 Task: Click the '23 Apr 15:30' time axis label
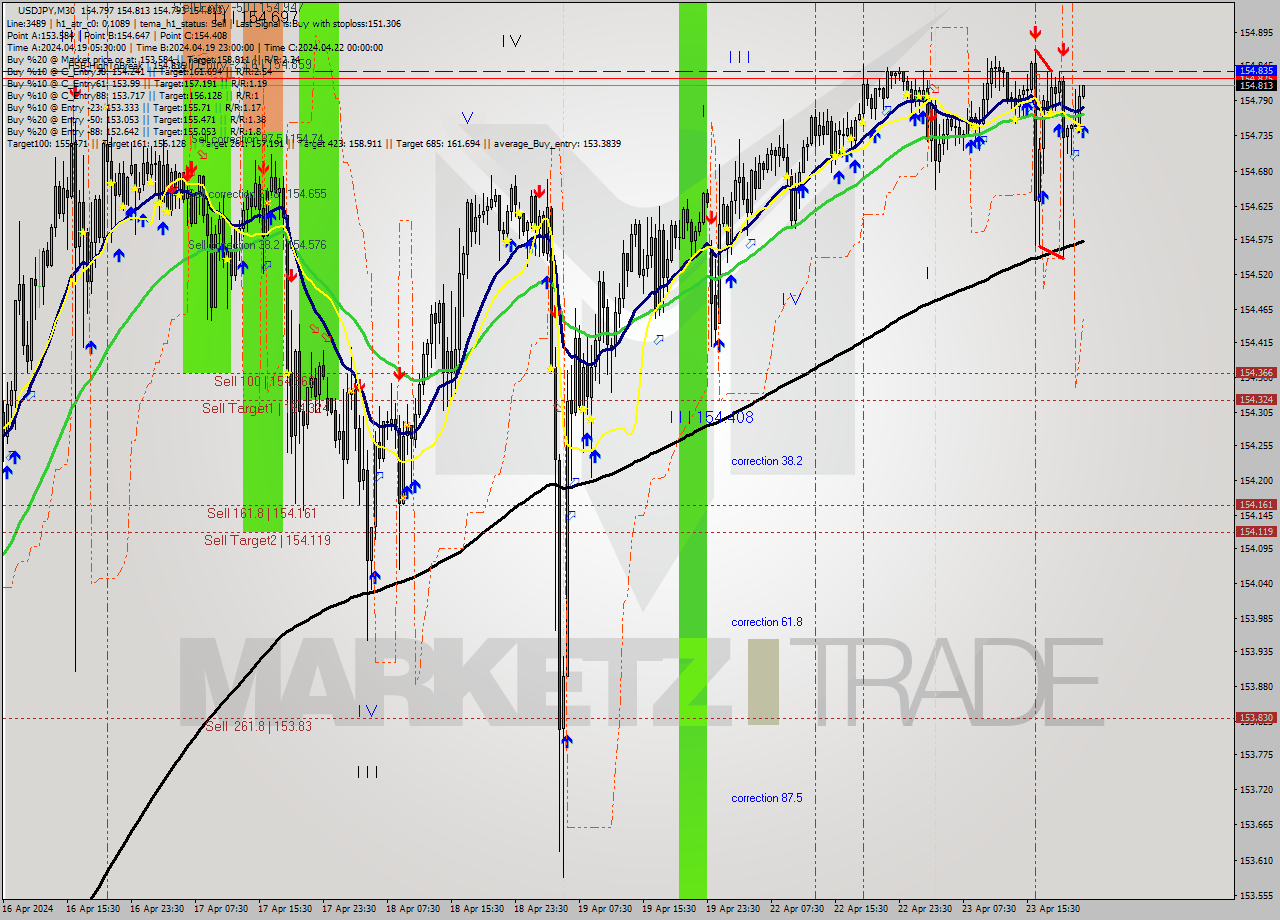[1053, 909]
